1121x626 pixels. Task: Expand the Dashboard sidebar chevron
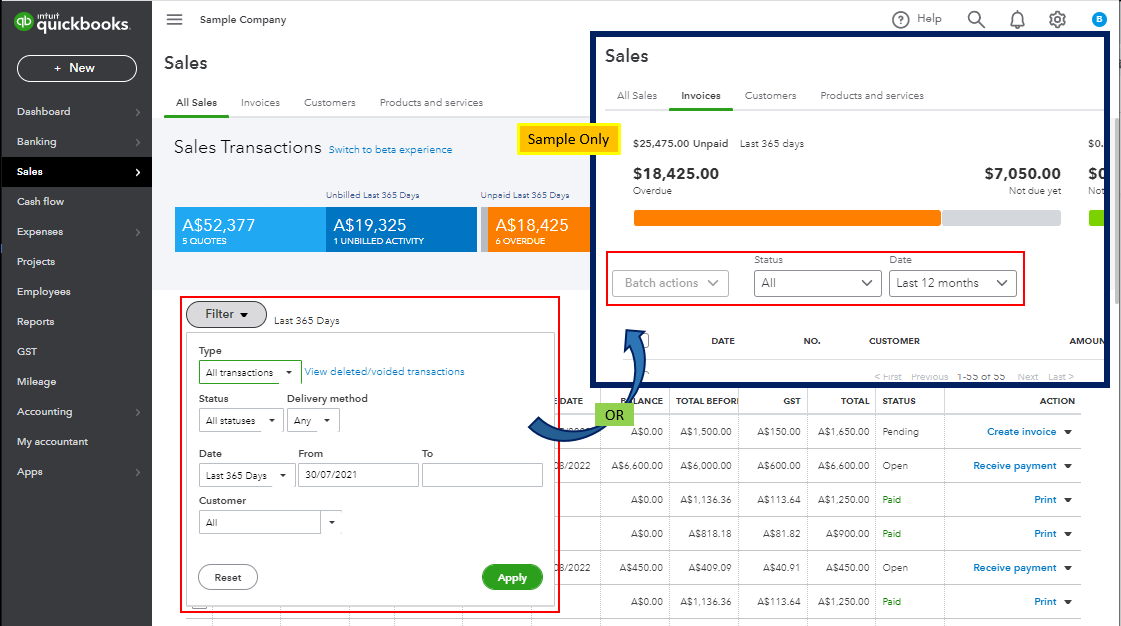(x=138, y=112)
